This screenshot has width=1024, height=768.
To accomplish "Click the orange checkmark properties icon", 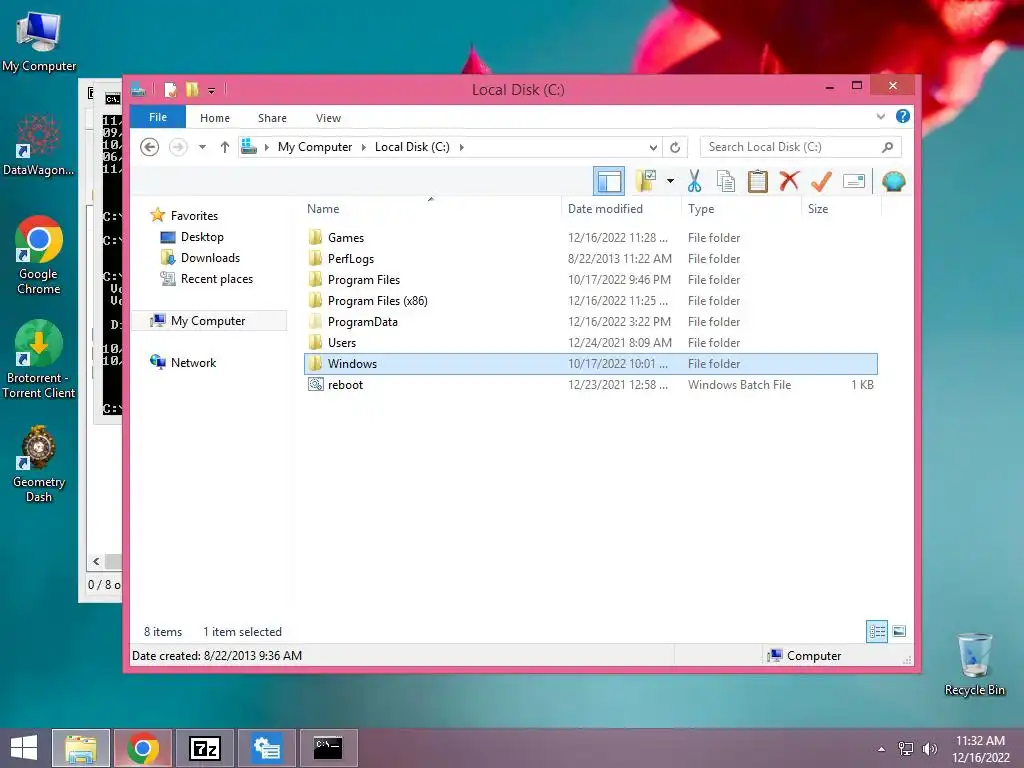I will (822, 181).
